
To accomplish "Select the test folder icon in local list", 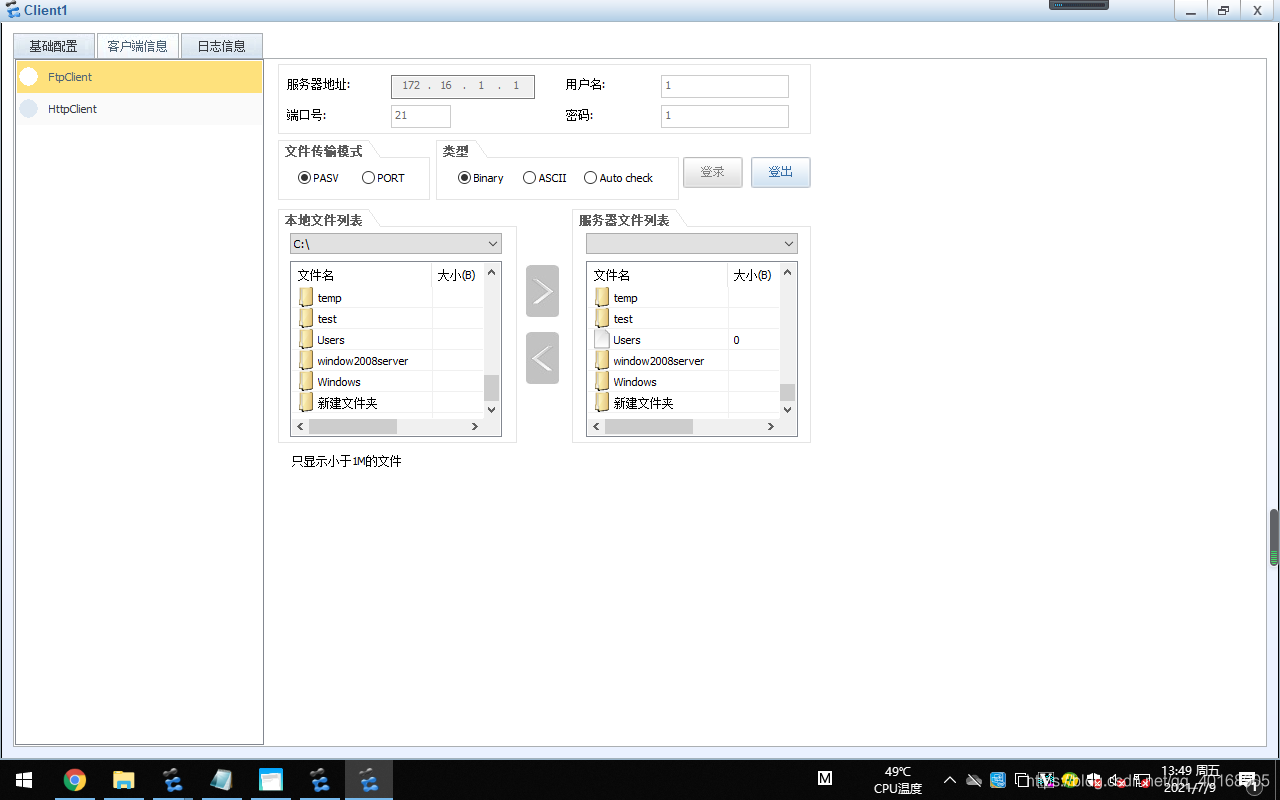I will 306,318.
